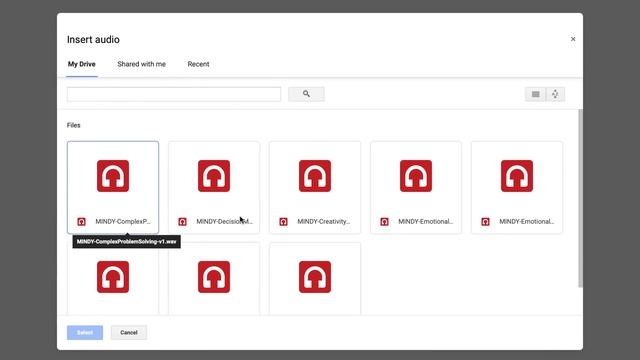Click the small audio icon beside MINDY-Creativity...

[283, 222]
